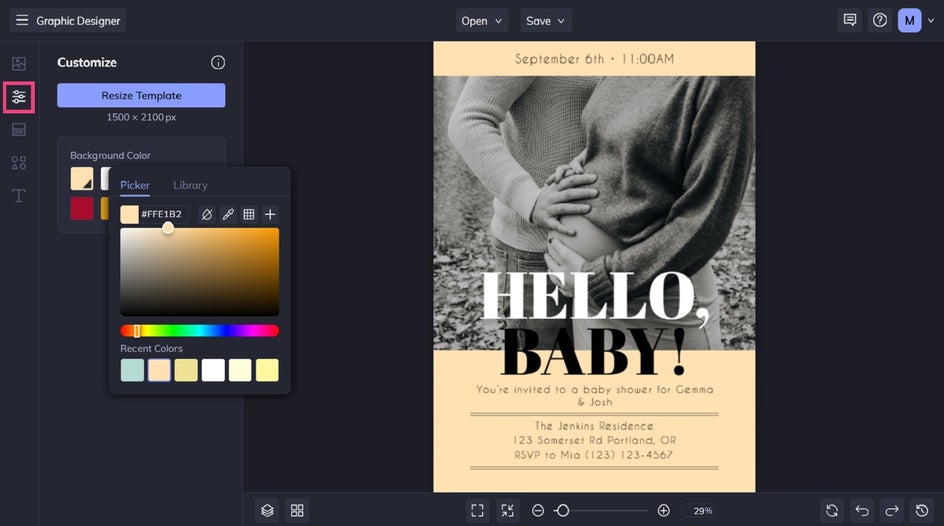
Task: Click the zoom slider handle
Action: pyautogui.click(x=563, y=510)
